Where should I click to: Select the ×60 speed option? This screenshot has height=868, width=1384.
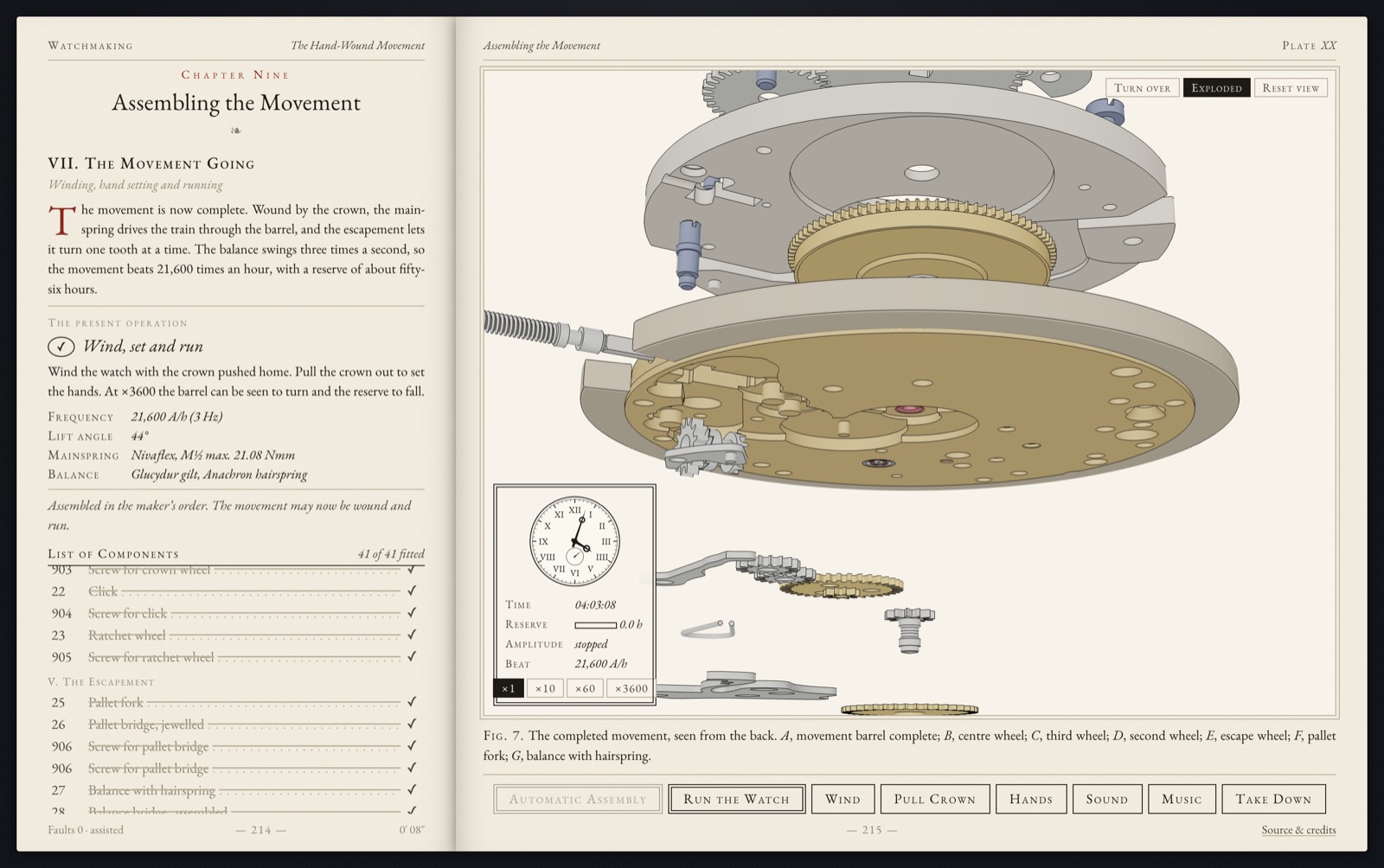[x=585, y=688]
